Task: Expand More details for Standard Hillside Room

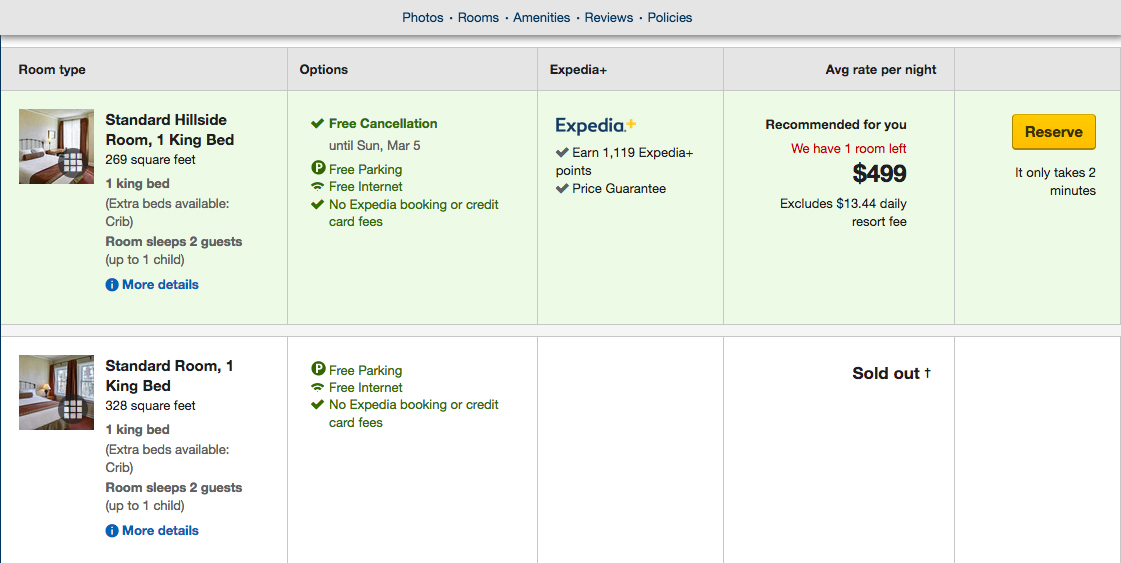Action: (160, 285)
